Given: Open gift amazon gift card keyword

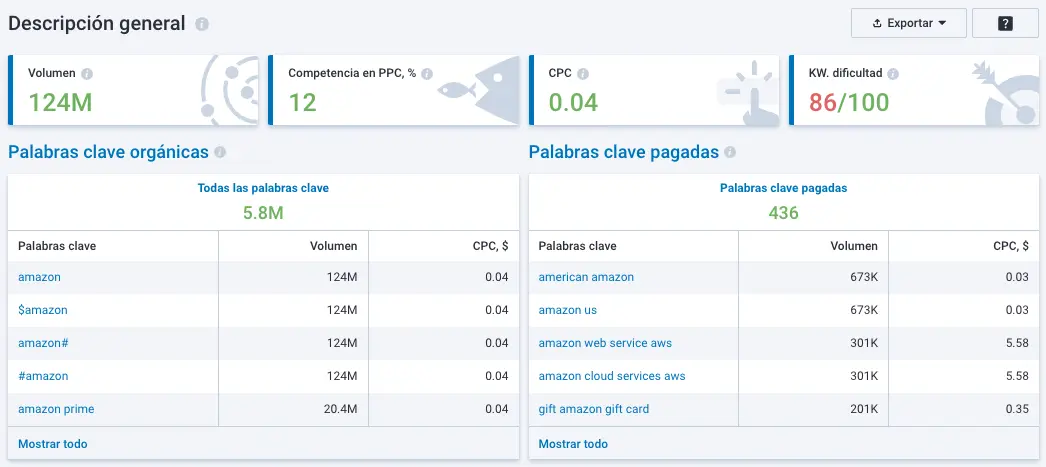Looking at the screenshot, I should (594, 409).
